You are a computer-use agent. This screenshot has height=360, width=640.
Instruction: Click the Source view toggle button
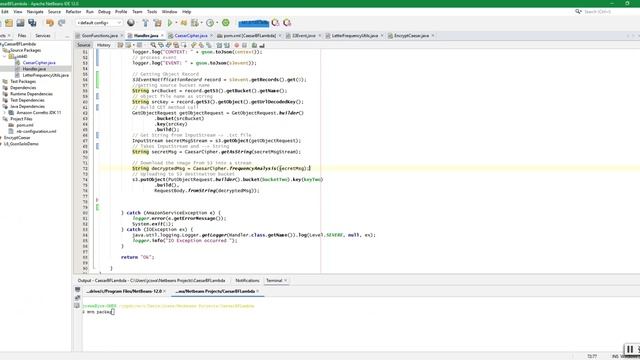pos(84,45)
